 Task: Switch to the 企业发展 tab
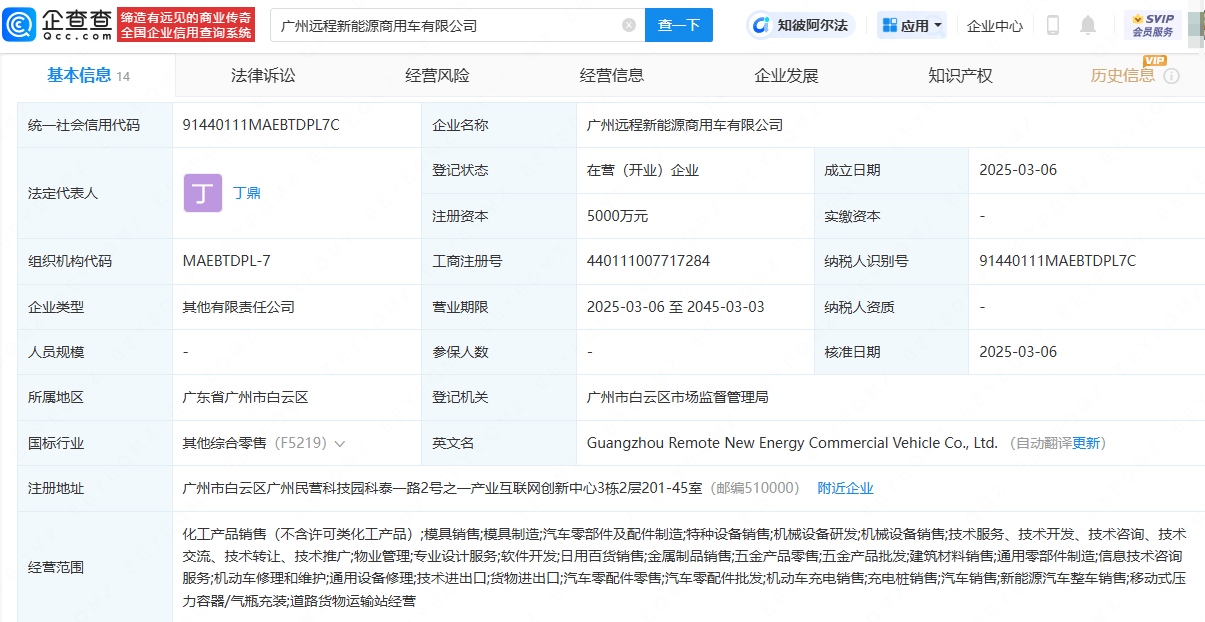786,75
